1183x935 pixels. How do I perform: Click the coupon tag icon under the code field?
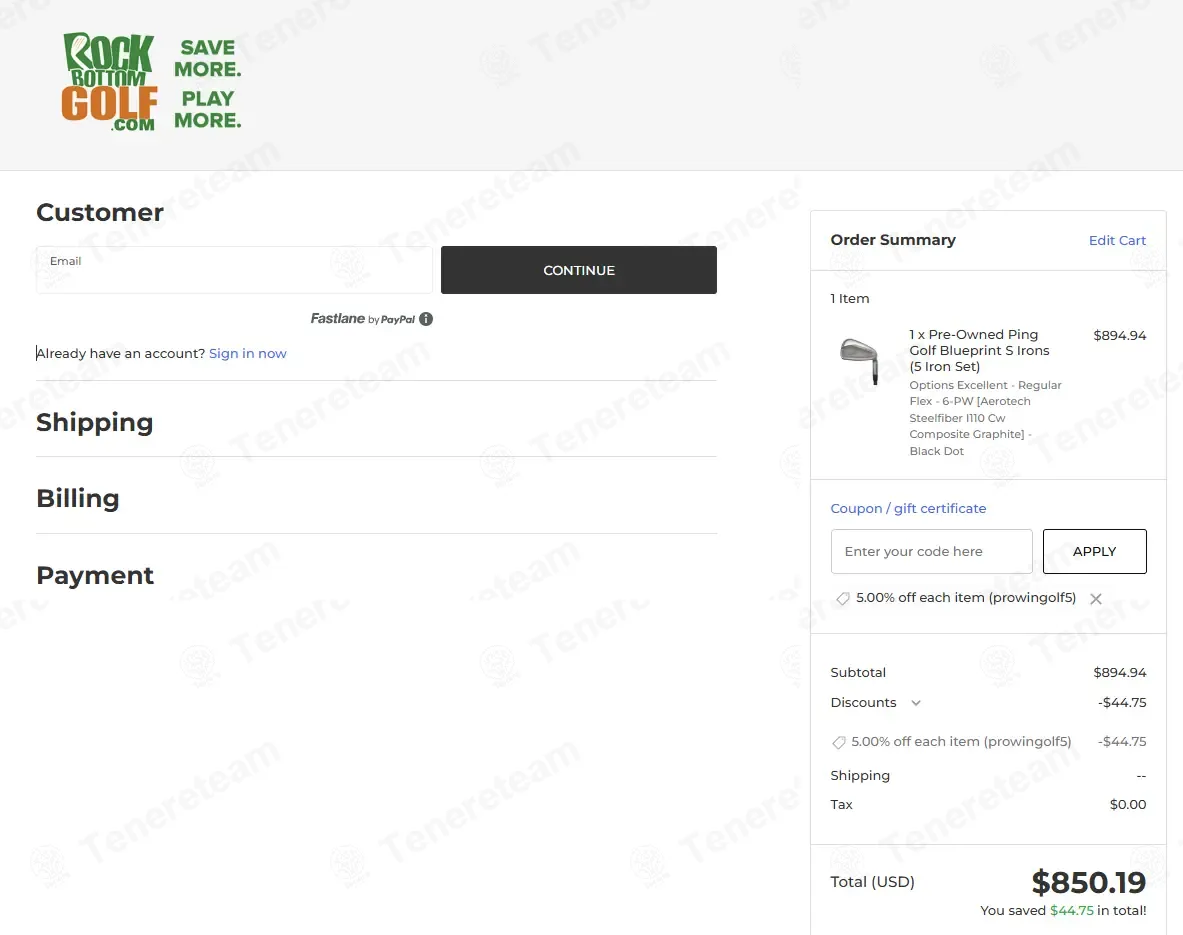coord(842,598)
